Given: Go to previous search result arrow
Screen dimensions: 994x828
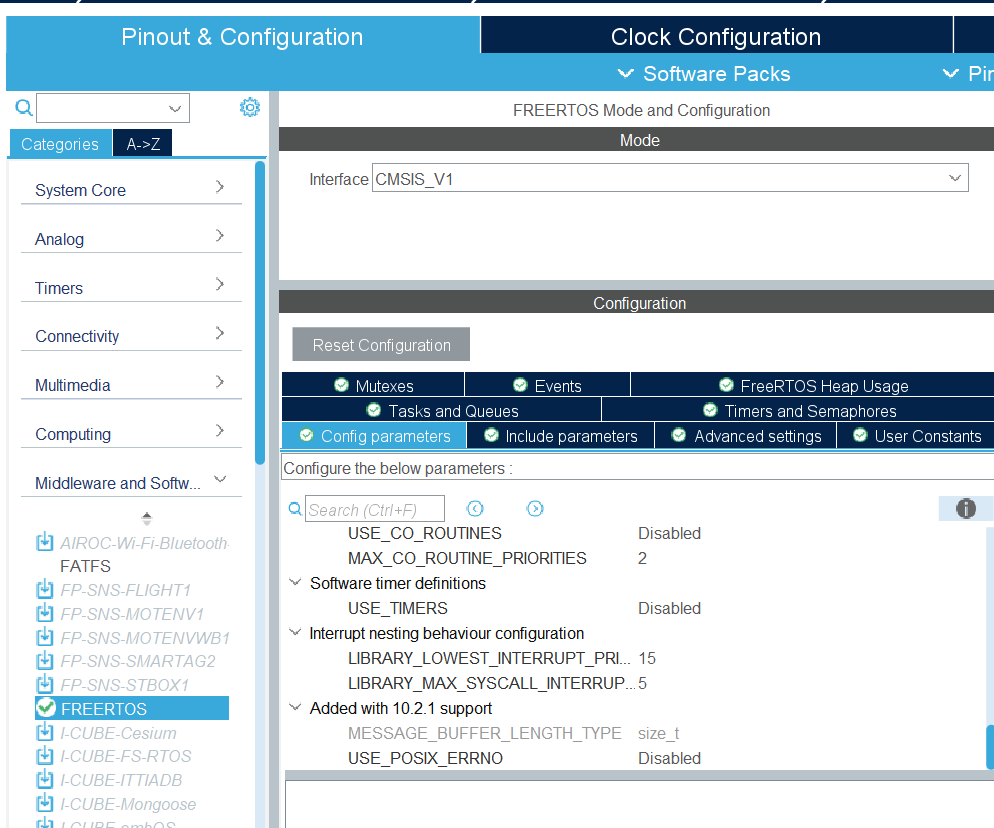Looking at the screenshot, I should [x=475, y=508].
